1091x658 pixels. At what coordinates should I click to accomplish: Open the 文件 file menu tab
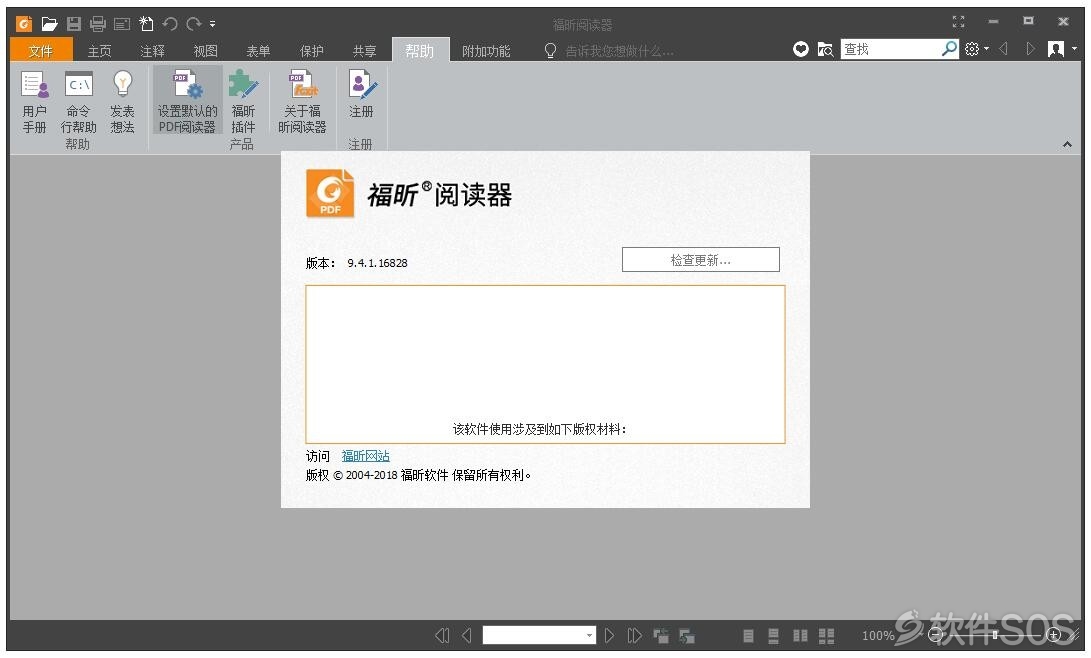click(41, 51)
